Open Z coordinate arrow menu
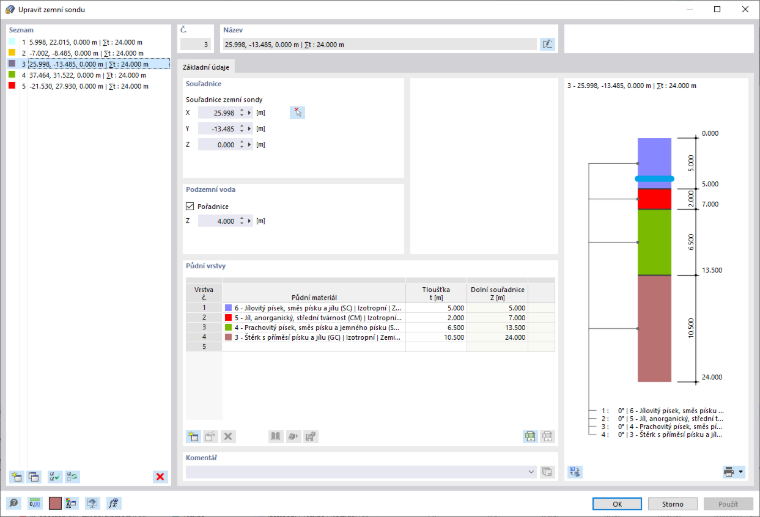The height and width of the screenshot is (517, 760). click(x=250, y=145)
